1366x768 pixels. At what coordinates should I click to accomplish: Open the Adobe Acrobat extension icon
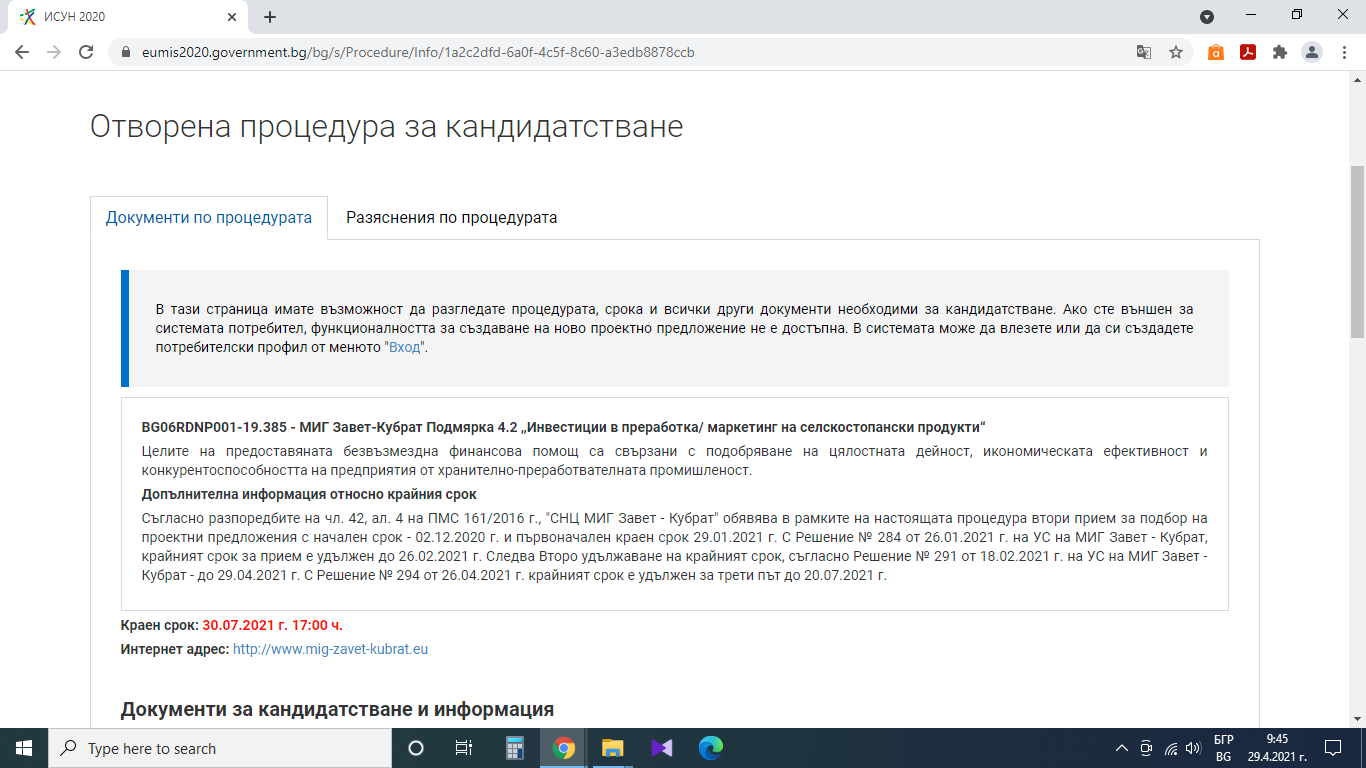click(1248, 52)
